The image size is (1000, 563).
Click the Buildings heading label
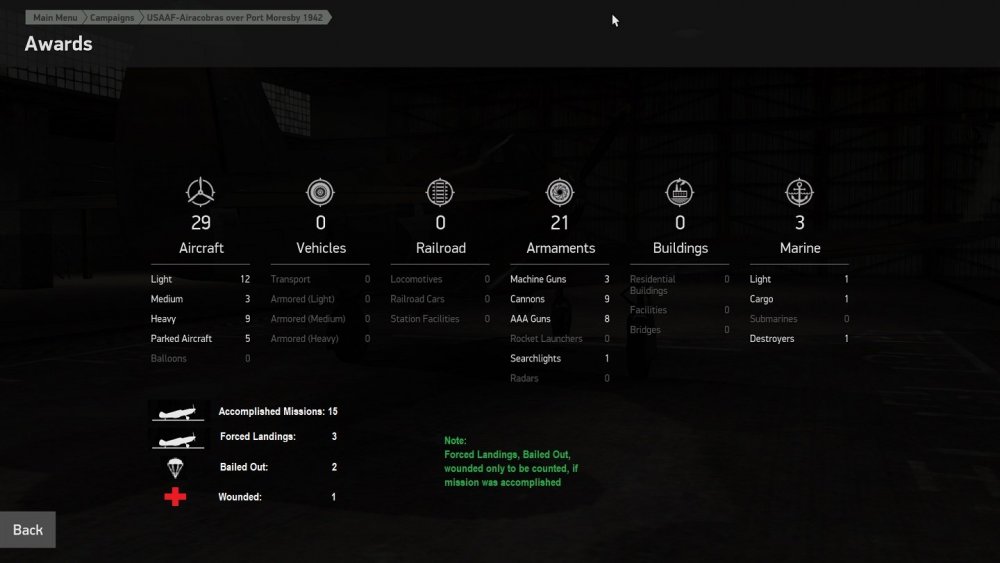[680, 249]
